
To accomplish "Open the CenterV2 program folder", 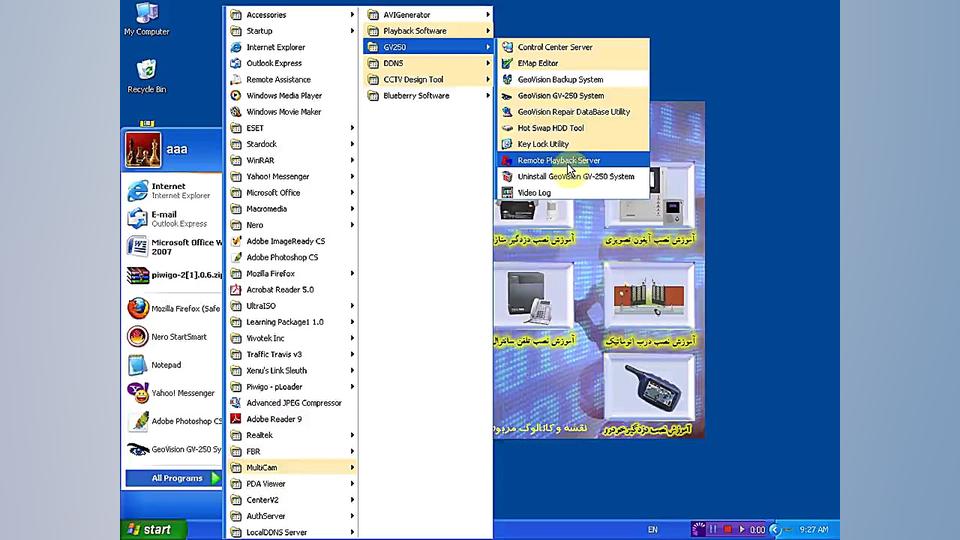I will click(291, 500).
